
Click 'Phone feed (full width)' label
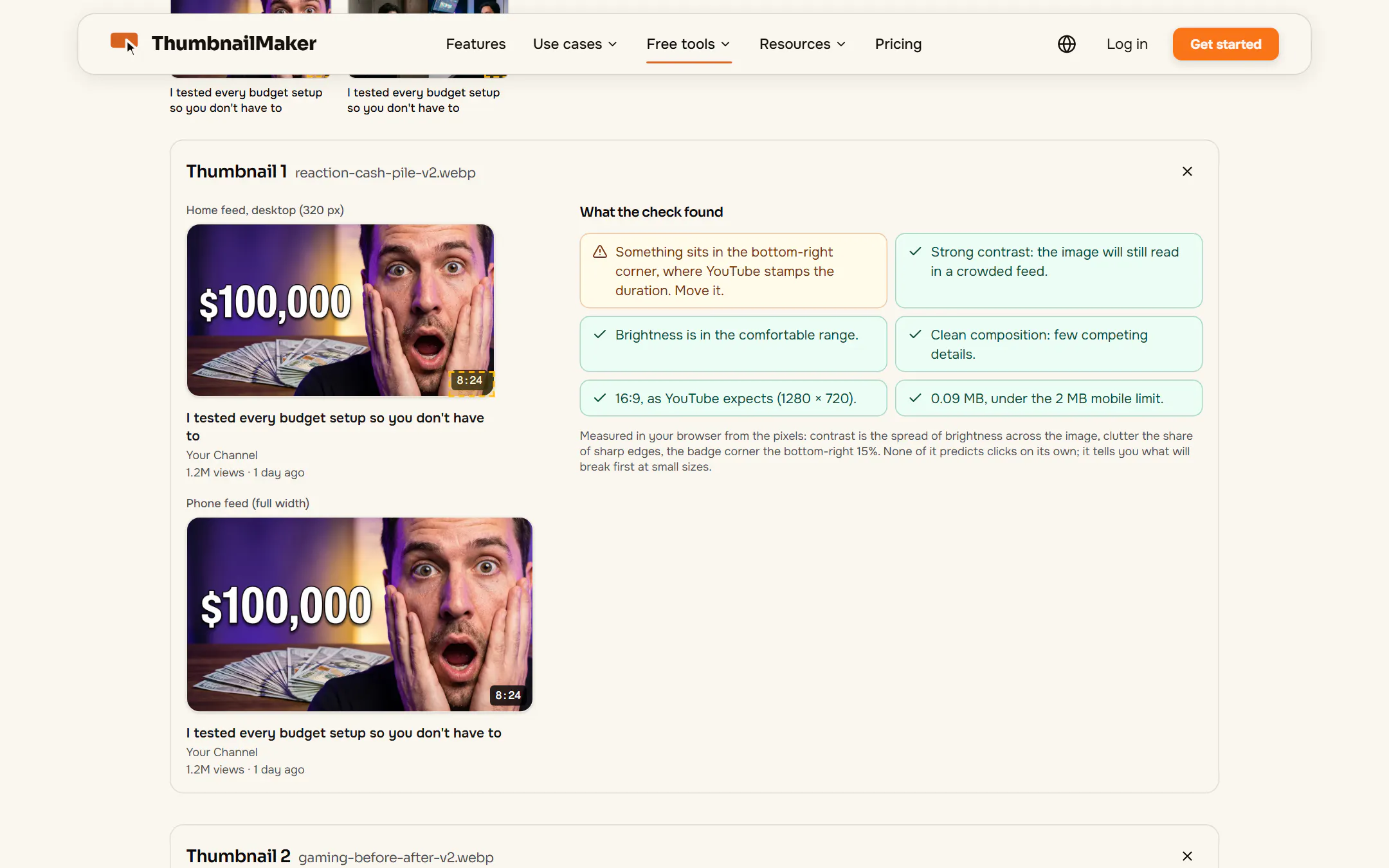pos(248,503)
